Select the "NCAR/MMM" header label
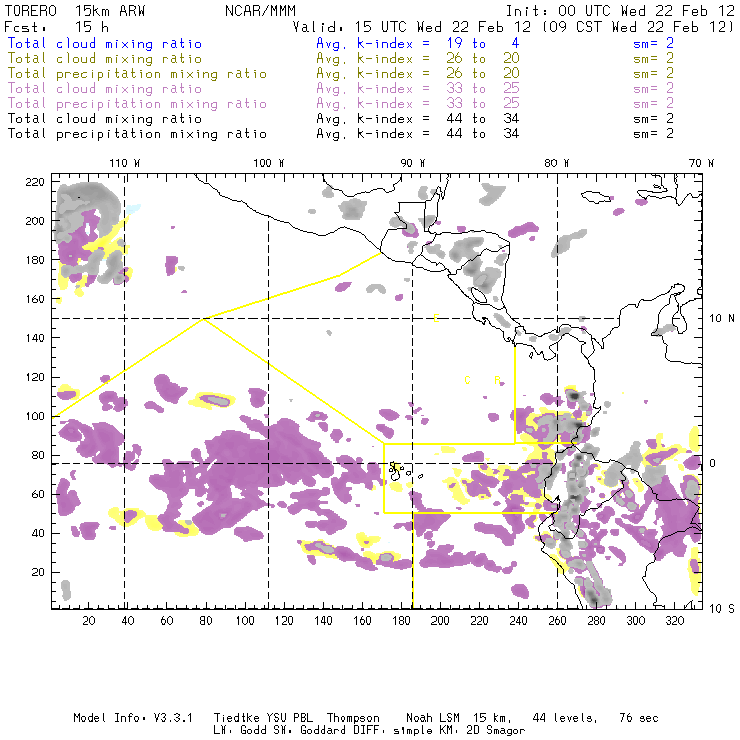The height and width of the screenshot is (740, 740). (x=260, y=11)
